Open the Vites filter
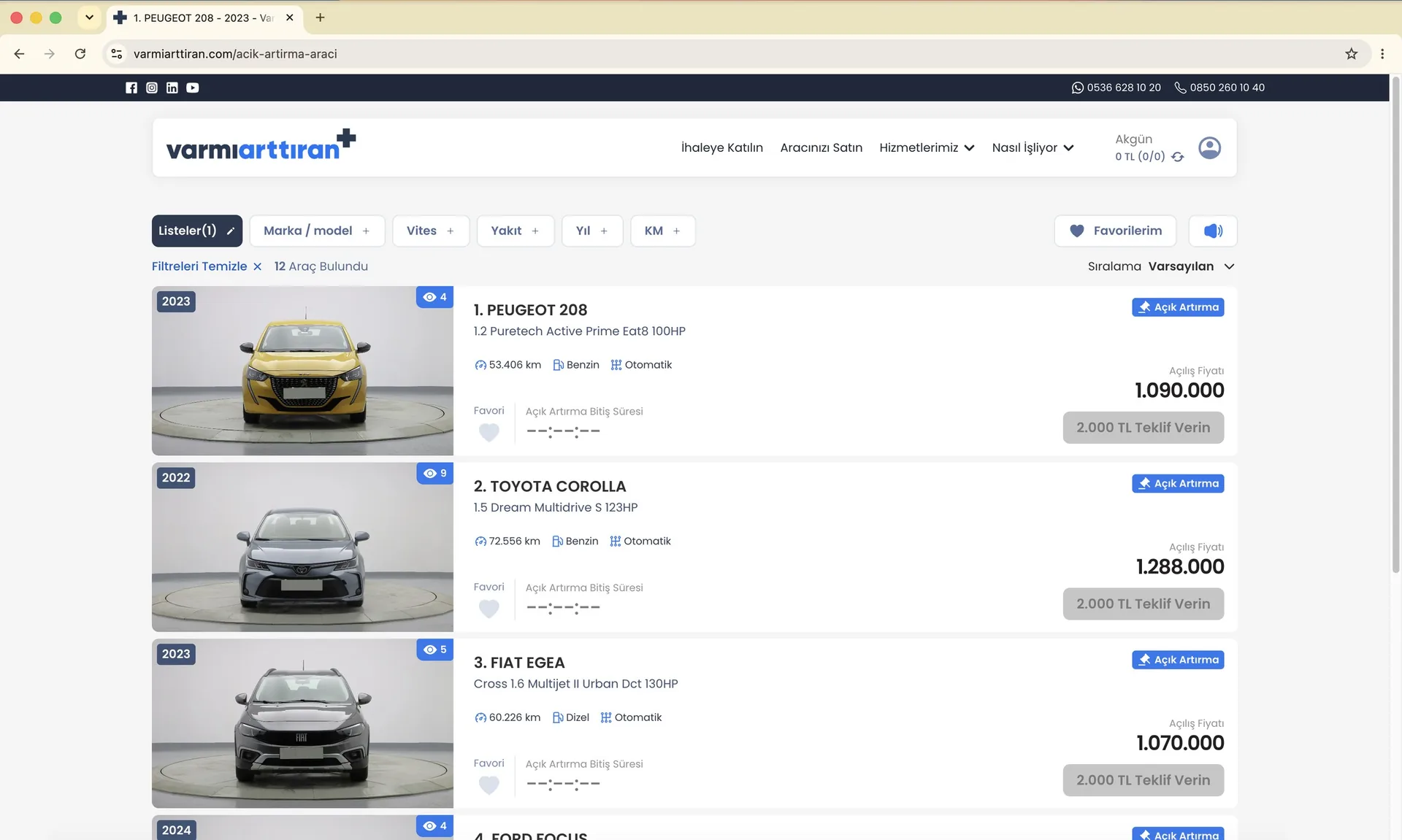The width and height of the screenshot is (1402, 840). coord(431,231)
